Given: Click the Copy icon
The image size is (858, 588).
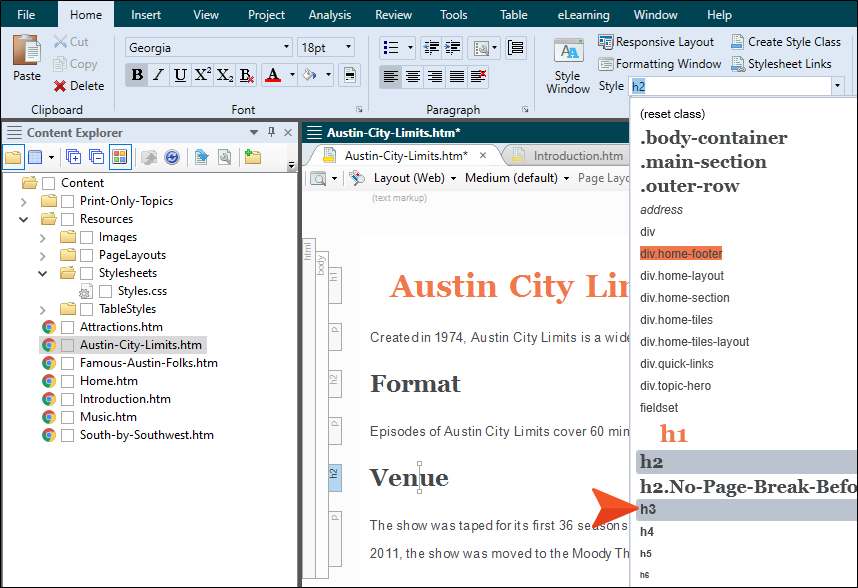Looking at the screenshot, I should 60,64.
